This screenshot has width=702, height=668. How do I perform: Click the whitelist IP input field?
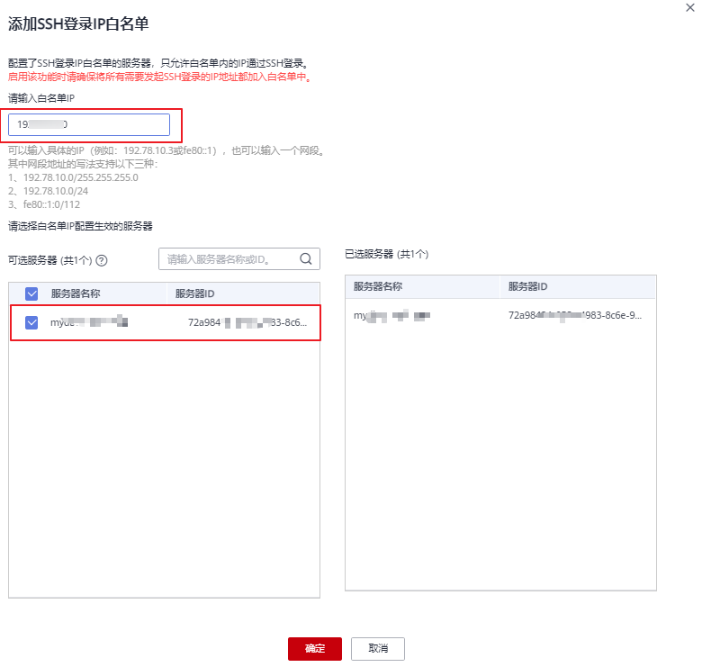(89, 124)
